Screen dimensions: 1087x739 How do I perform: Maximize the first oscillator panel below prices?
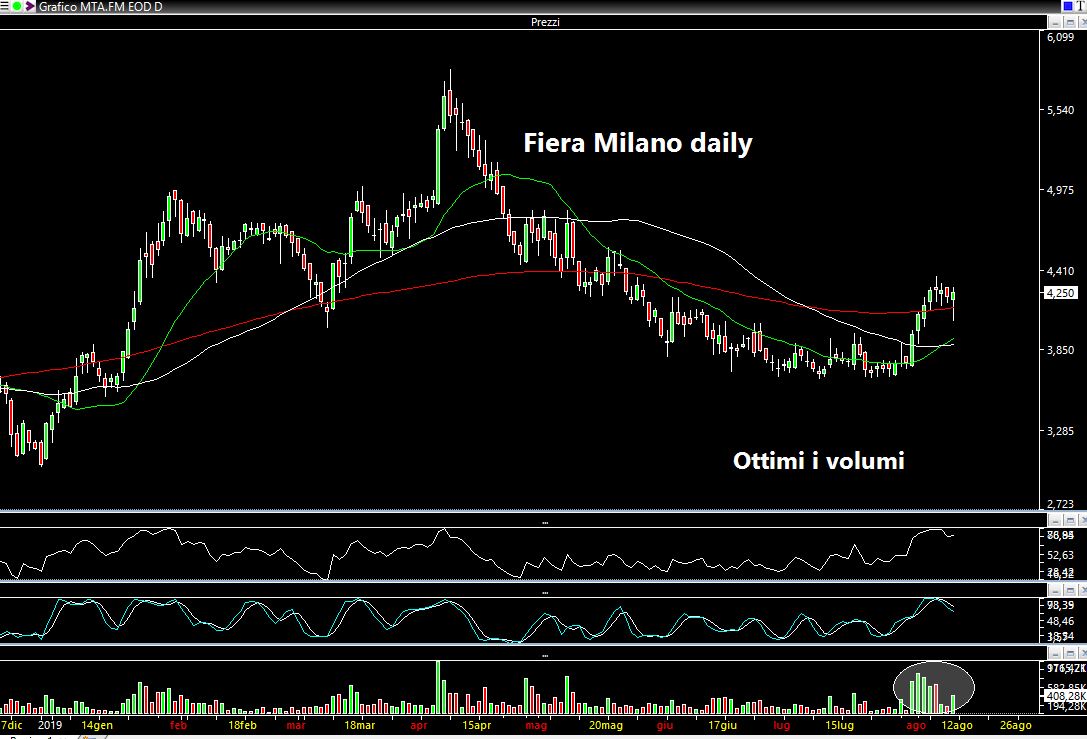point(1070,520)
